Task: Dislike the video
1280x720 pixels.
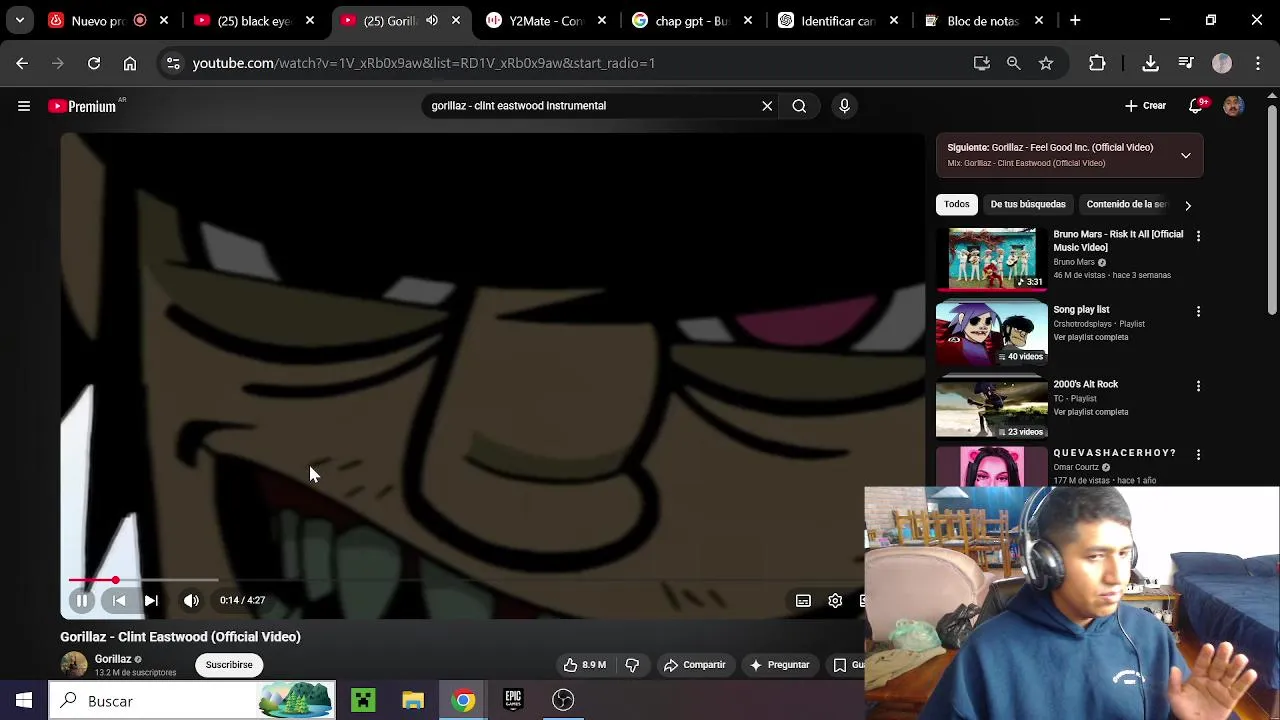Action: (632, 665)
